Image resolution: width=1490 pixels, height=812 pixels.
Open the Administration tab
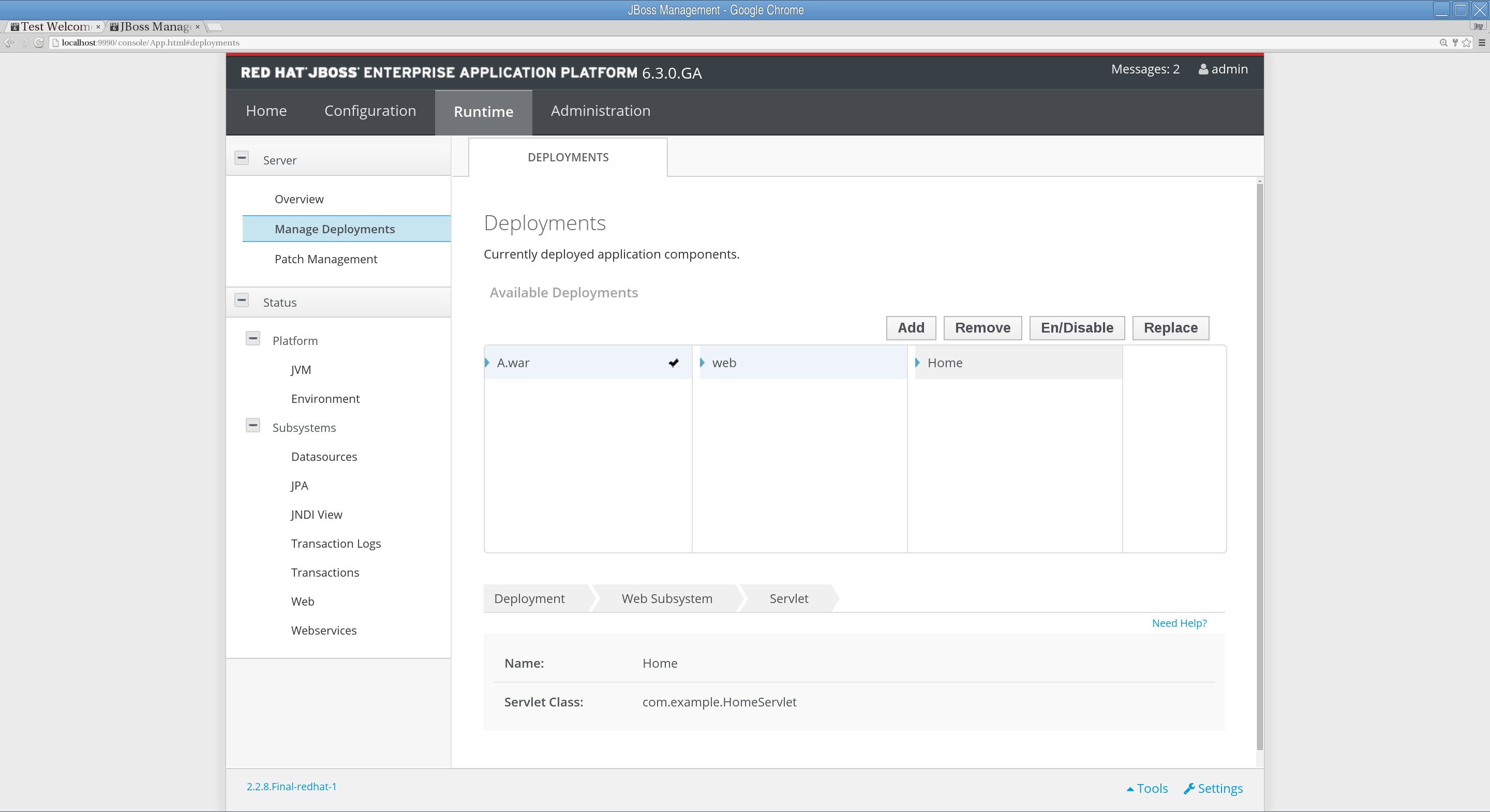pos(600,111)
